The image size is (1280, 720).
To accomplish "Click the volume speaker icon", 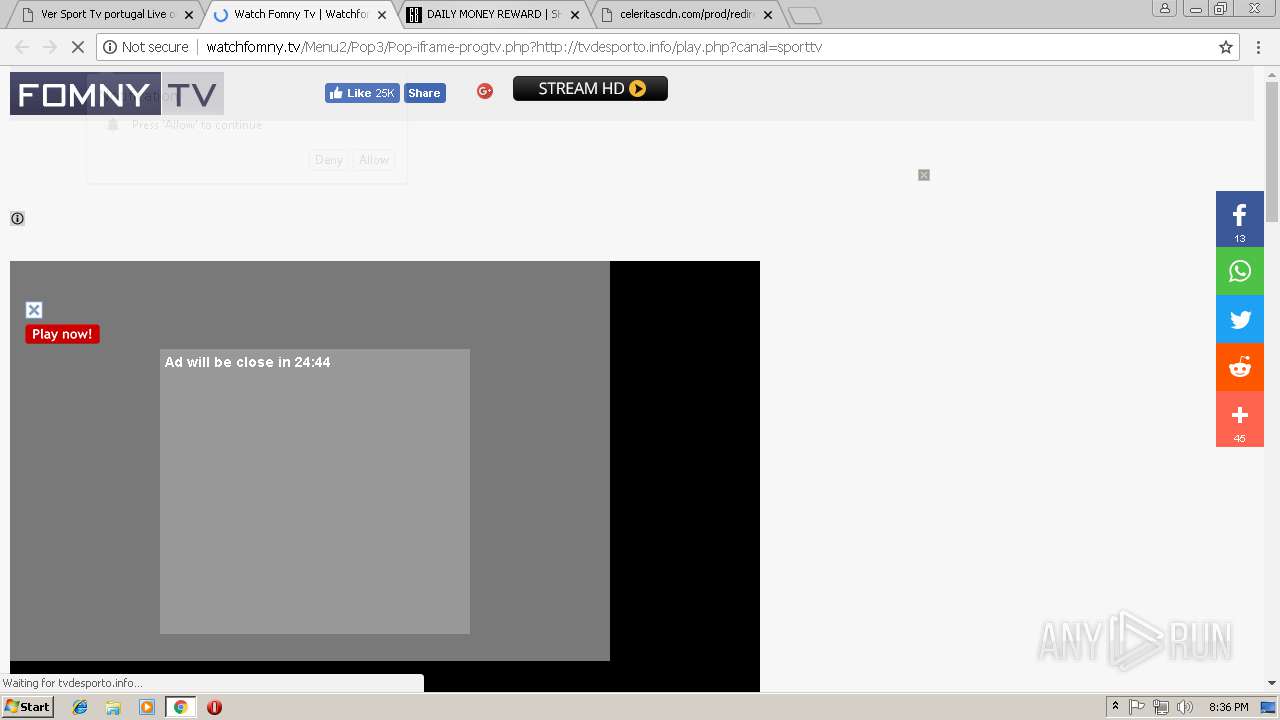I will [x=1185, y=707].
